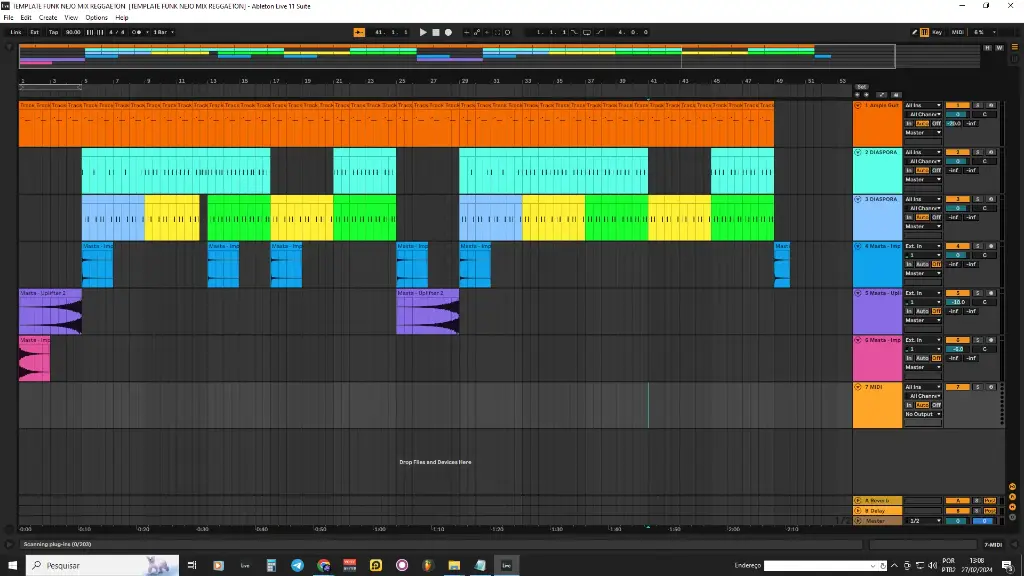Click the tempo field showing 90.00
This screenshot has width=1024, height=576.
coord(73,32)
